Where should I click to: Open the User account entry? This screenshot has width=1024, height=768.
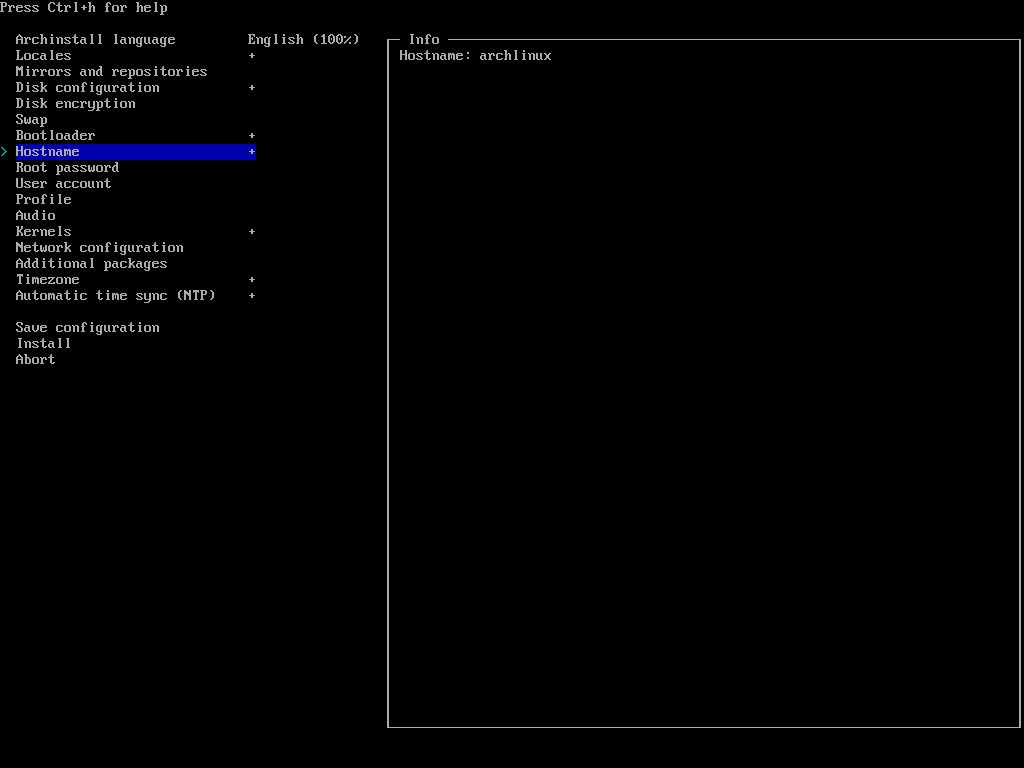(63, 184)
